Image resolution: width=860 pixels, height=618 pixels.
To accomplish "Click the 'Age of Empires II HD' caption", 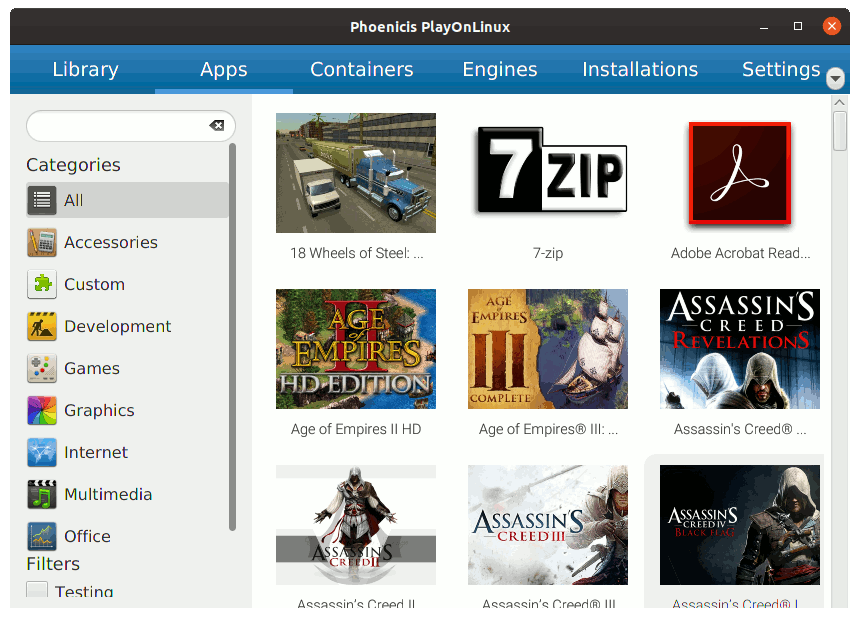I will coord(356,429).
